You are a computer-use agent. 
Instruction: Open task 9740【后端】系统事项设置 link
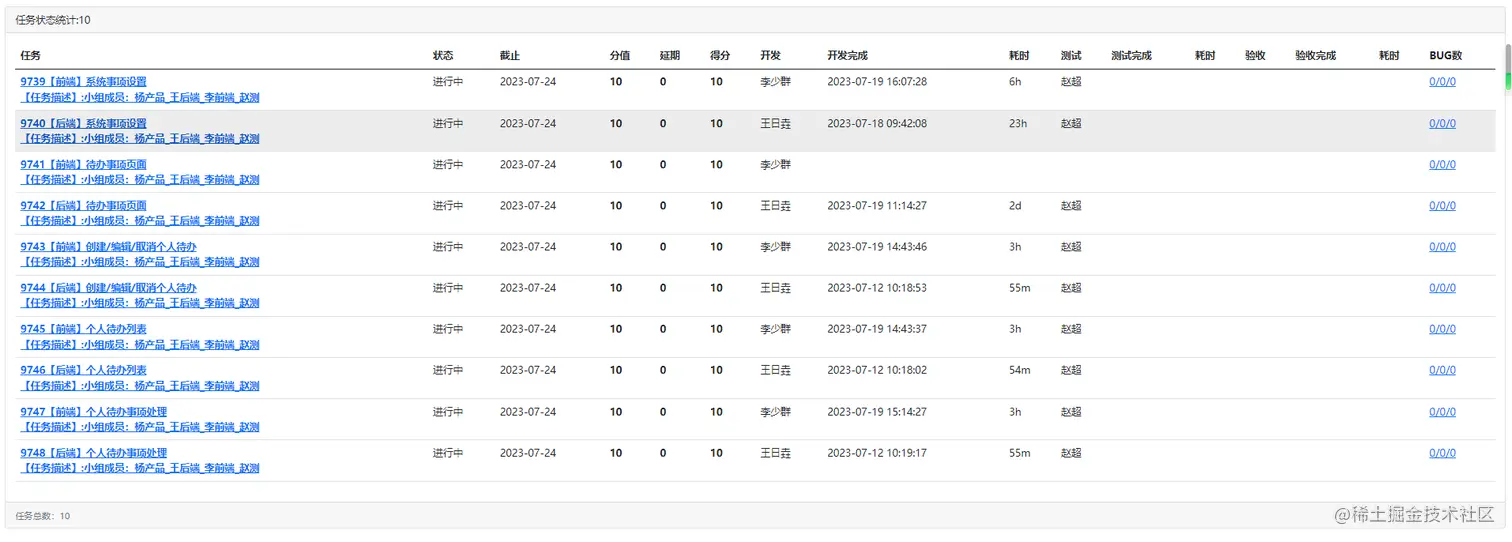point(83,123)
